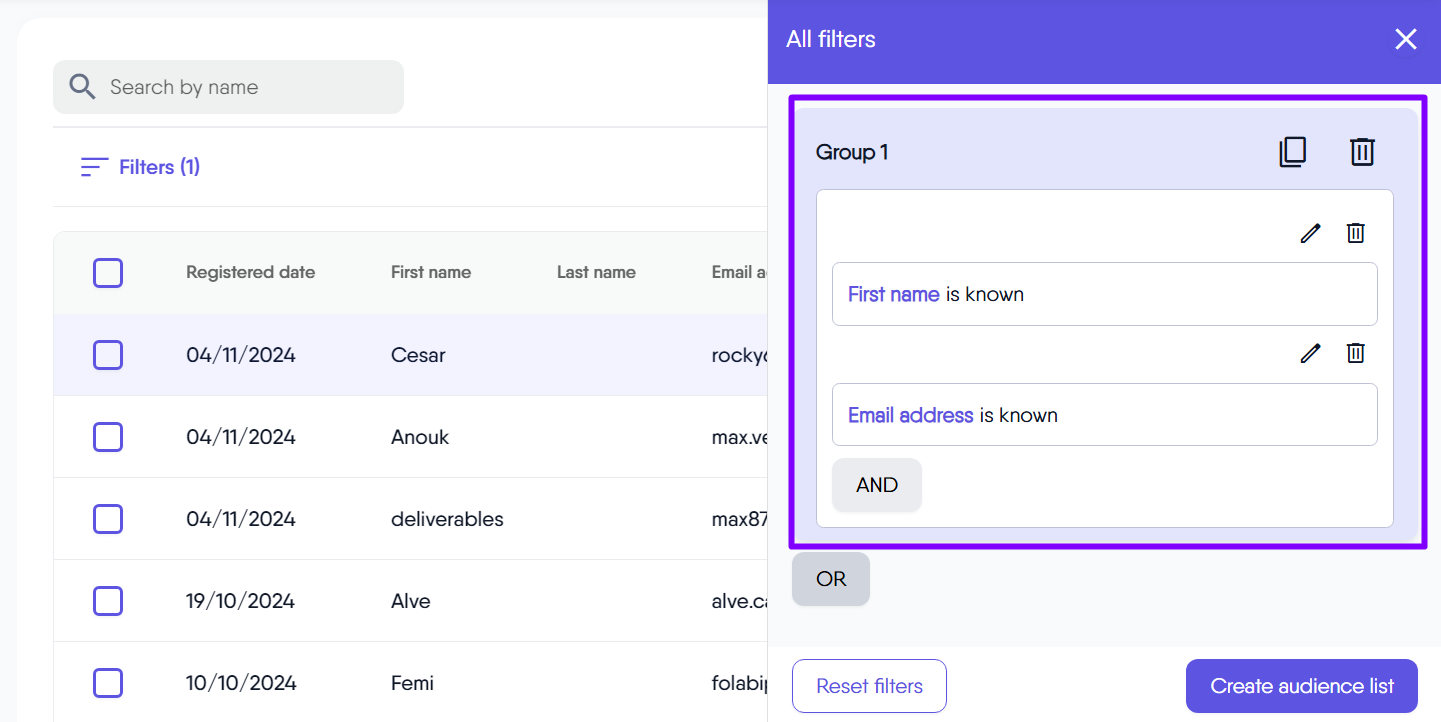Screen dimensions: 1441x722
Task: Sort by the Registered date column header
Action: [250, 272]
